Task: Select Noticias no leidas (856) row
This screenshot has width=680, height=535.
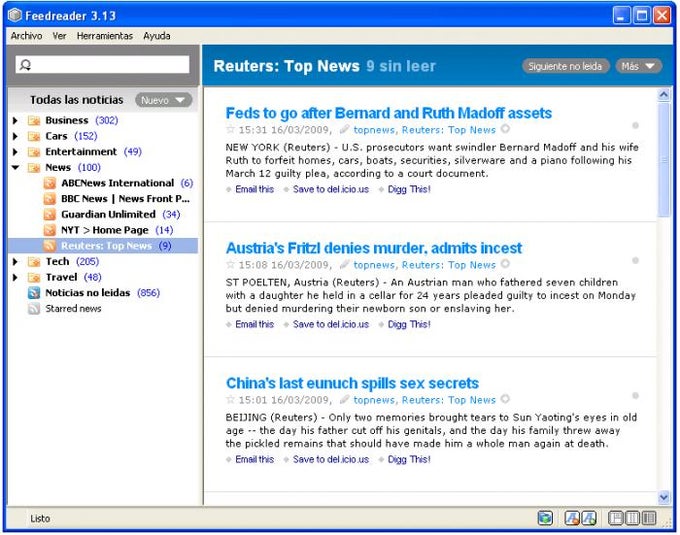Action: click(x=103, y=293)
